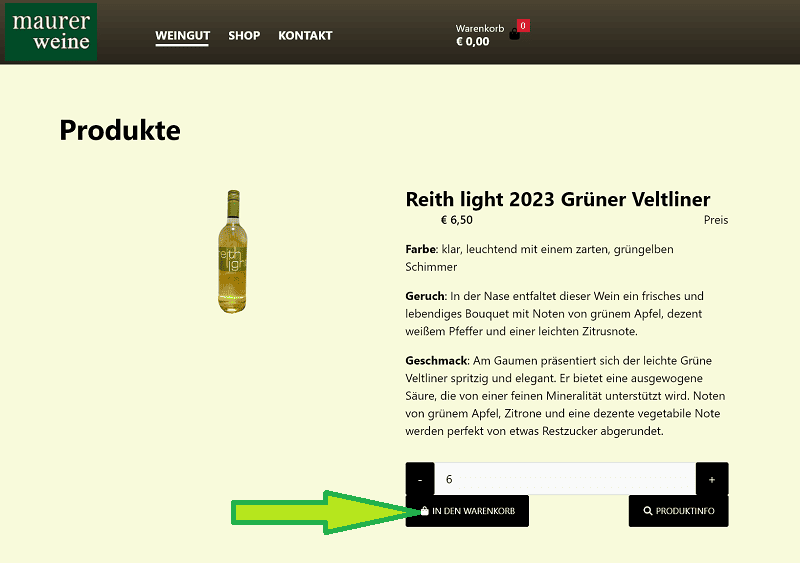
Task: Click the € 0,00 cart total
Action: pos(472,42)
